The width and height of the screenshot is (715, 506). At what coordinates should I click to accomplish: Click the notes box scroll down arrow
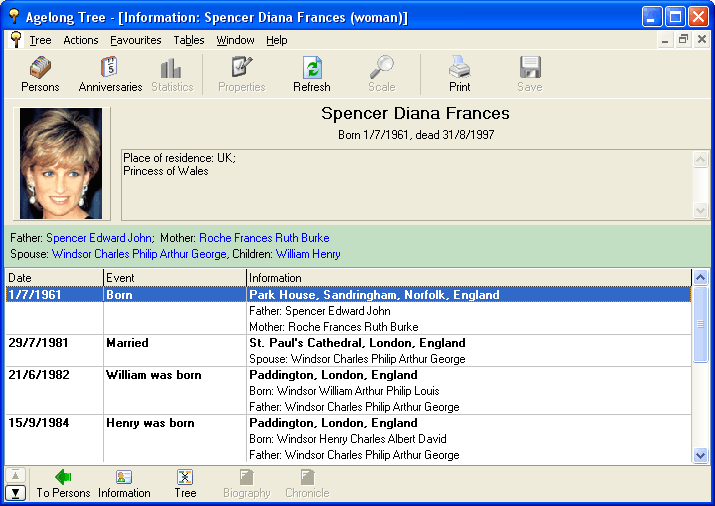click(700, 210)
